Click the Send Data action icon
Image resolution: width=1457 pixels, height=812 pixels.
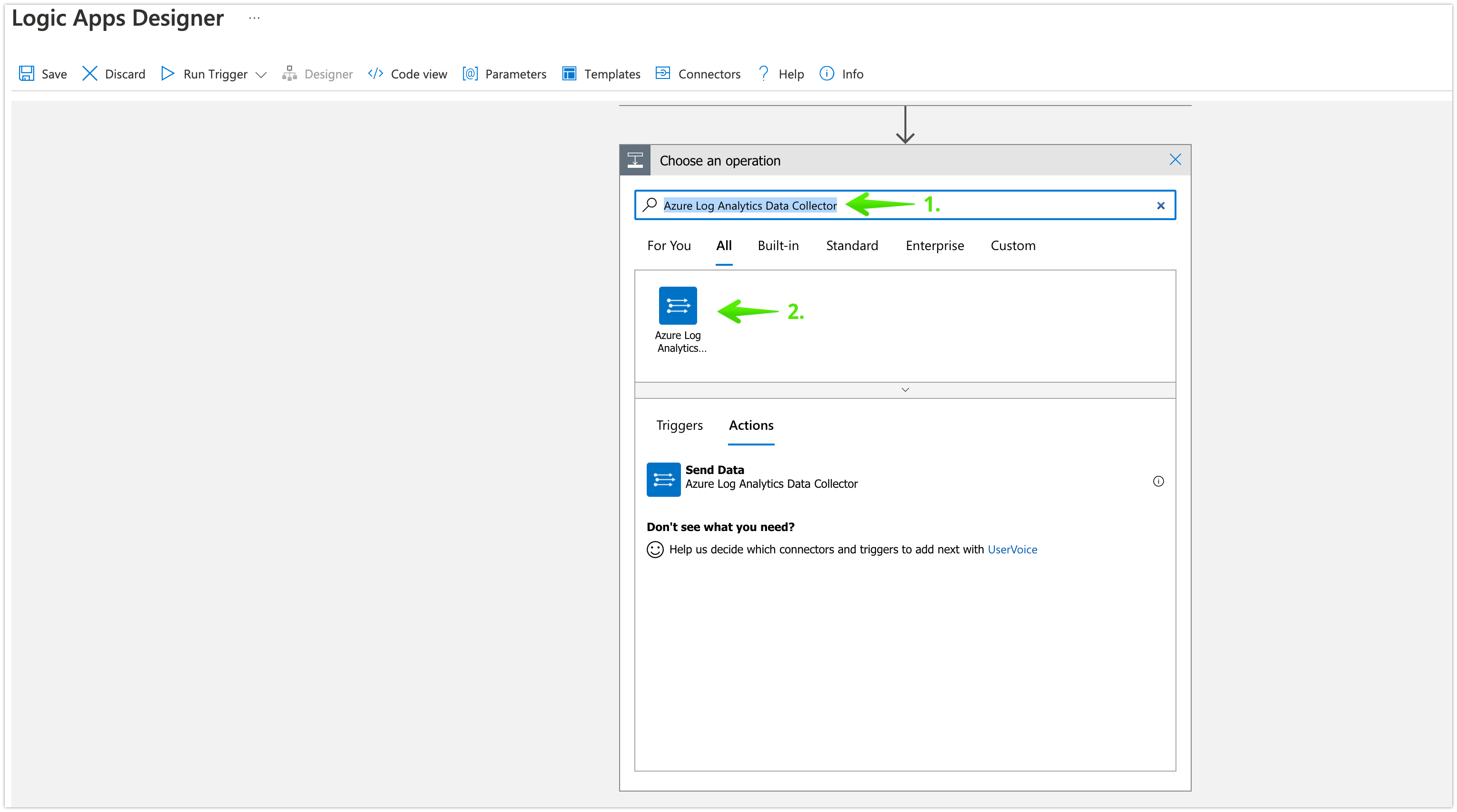(663, 480)
